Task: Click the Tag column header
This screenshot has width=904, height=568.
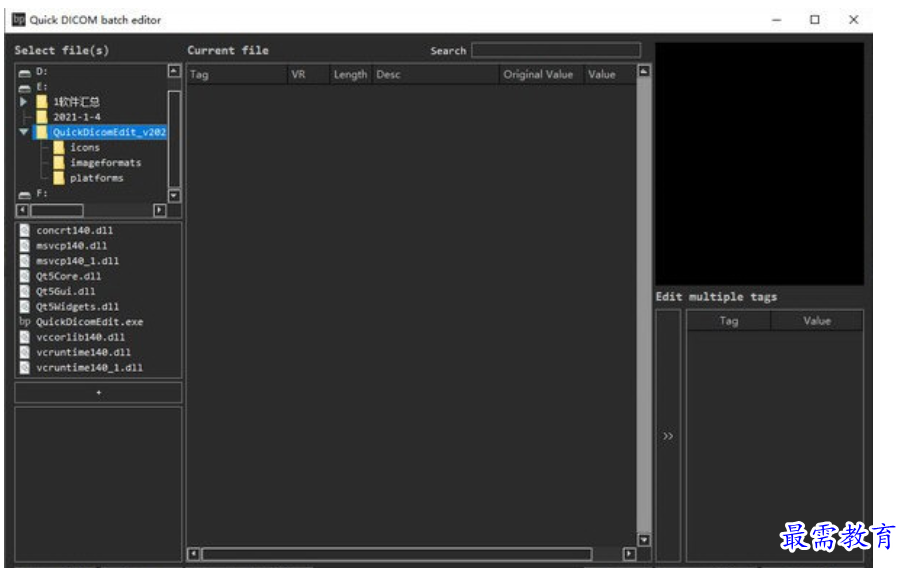Action: pyautogui.click(x=236, y=74)
